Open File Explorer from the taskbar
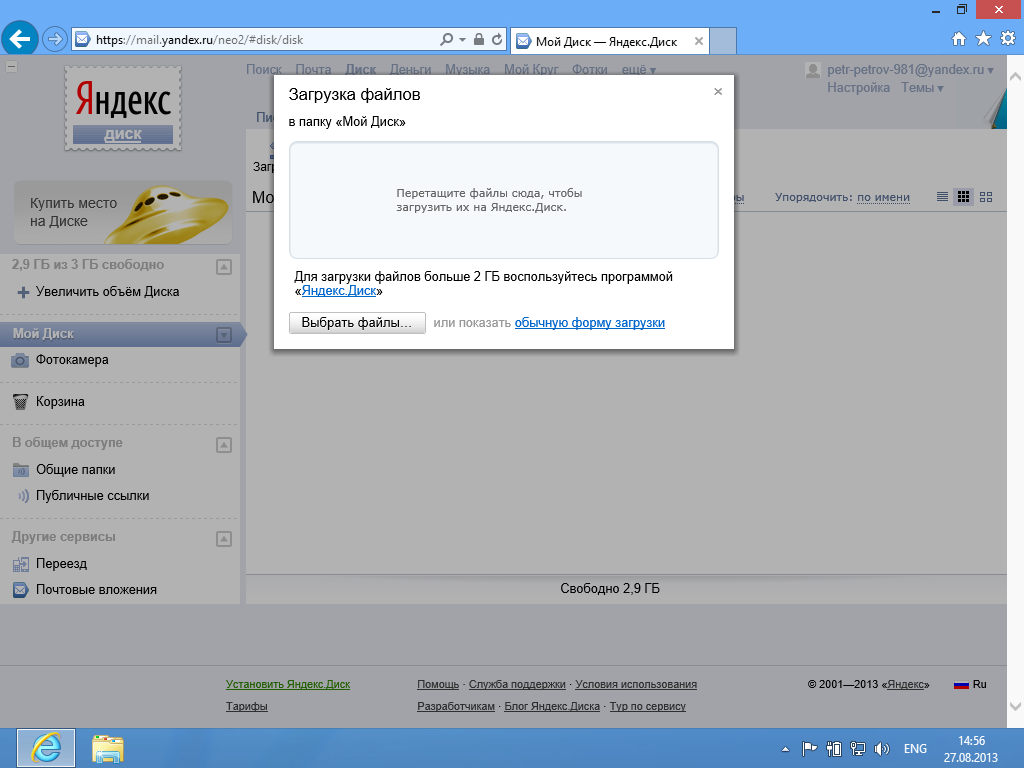The image size is (1024, 768). tap(108, 748)
